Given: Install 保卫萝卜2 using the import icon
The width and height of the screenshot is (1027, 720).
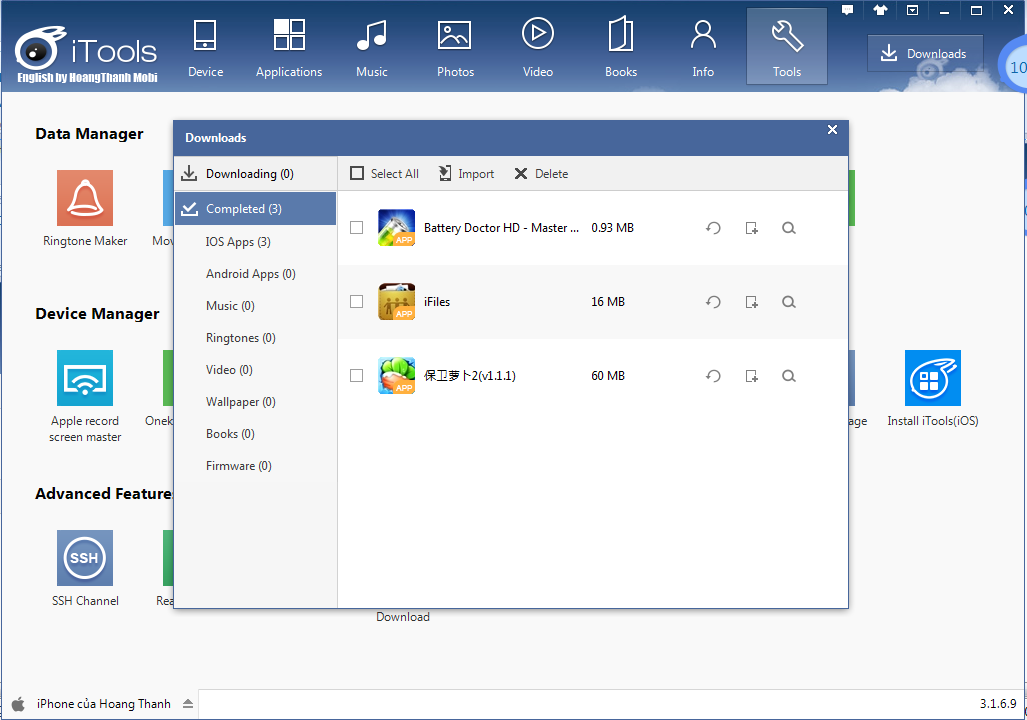Looking at the screenshot, I should pyautogui.click(x=751, y=376).
